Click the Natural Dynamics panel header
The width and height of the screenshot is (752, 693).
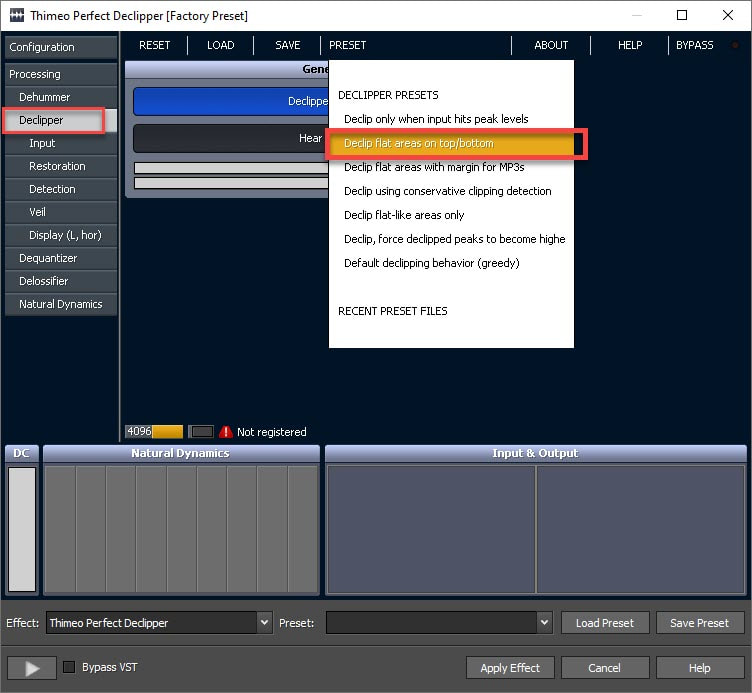(x=181, y=453)
